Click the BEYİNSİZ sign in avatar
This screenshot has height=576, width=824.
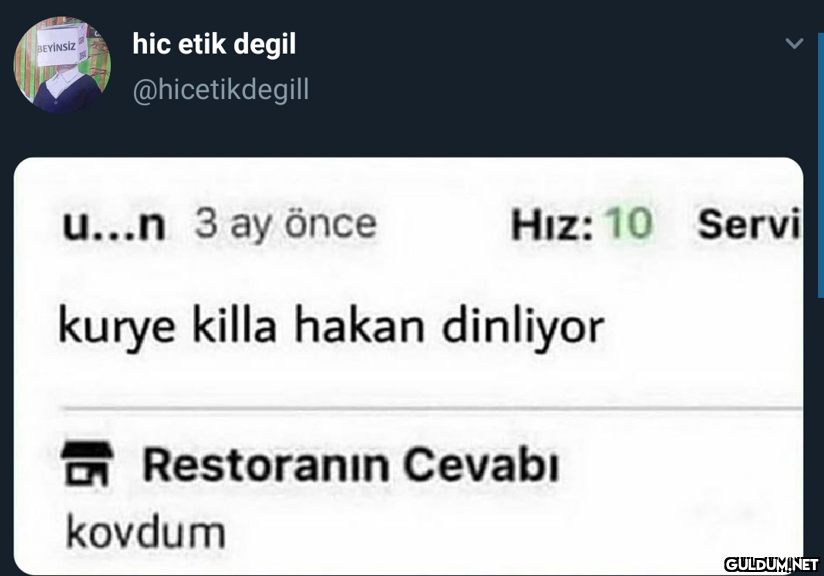[x=59, y=47]
